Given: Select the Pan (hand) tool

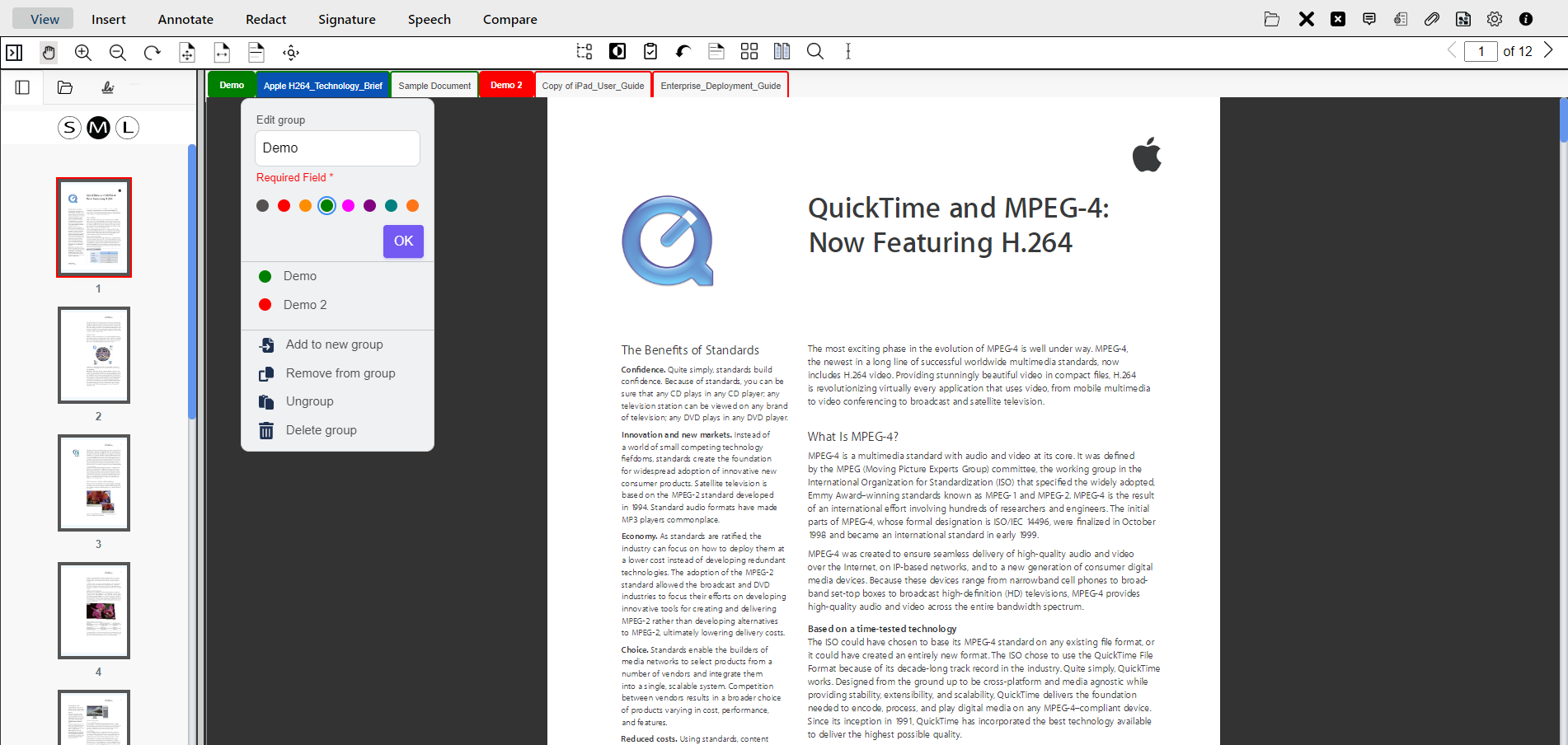Looking at the screenshot, I should (x=49, y=53).
